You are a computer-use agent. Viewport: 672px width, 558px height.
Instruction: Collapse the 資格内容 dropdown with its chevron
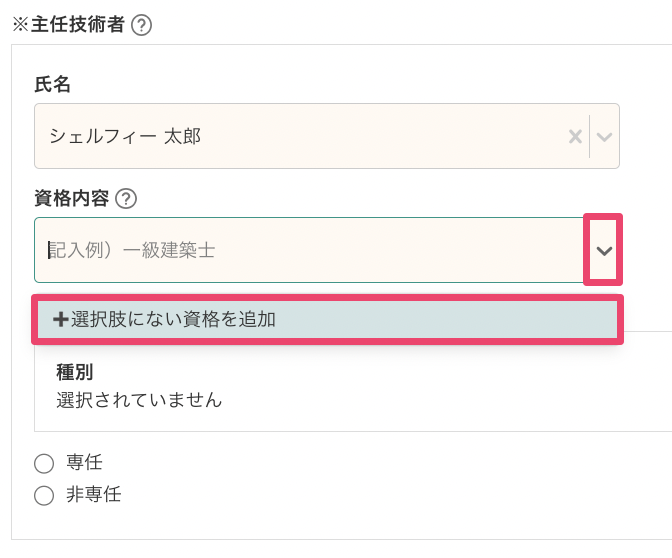tap(604, 250)
